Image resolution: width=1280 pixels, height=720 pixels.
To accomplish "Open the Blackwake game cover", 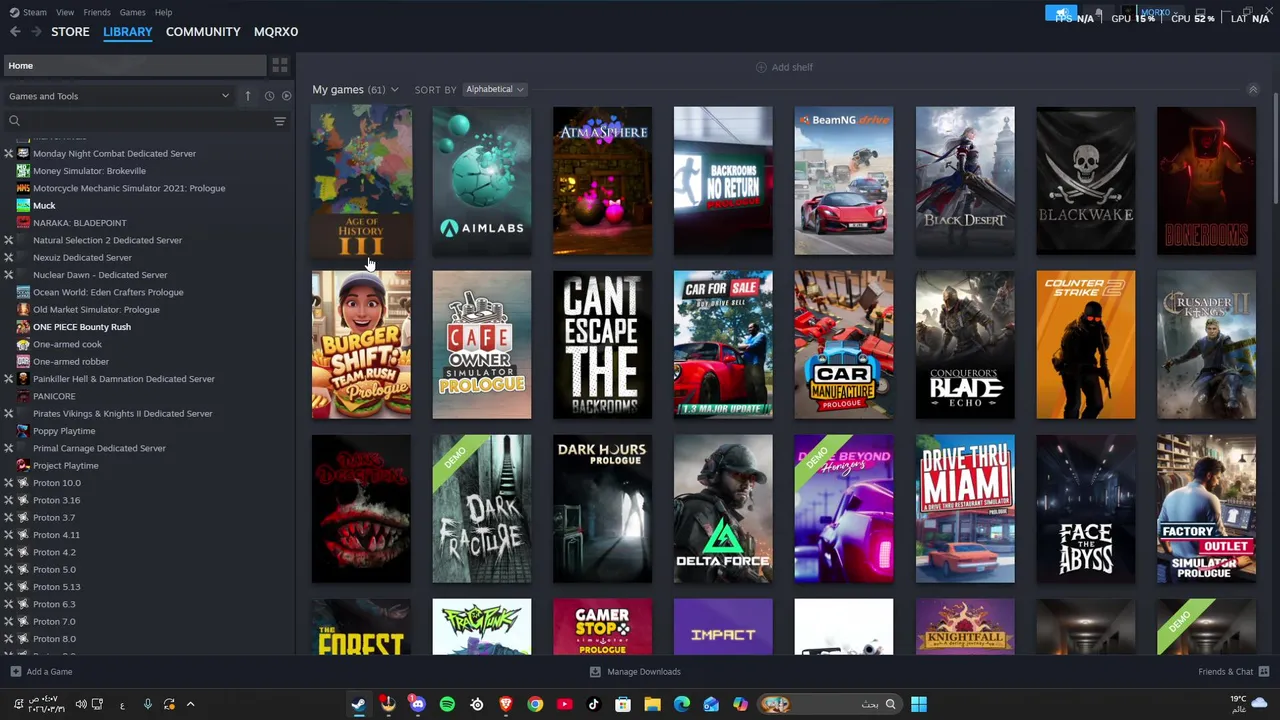I will pos(1086,181).
